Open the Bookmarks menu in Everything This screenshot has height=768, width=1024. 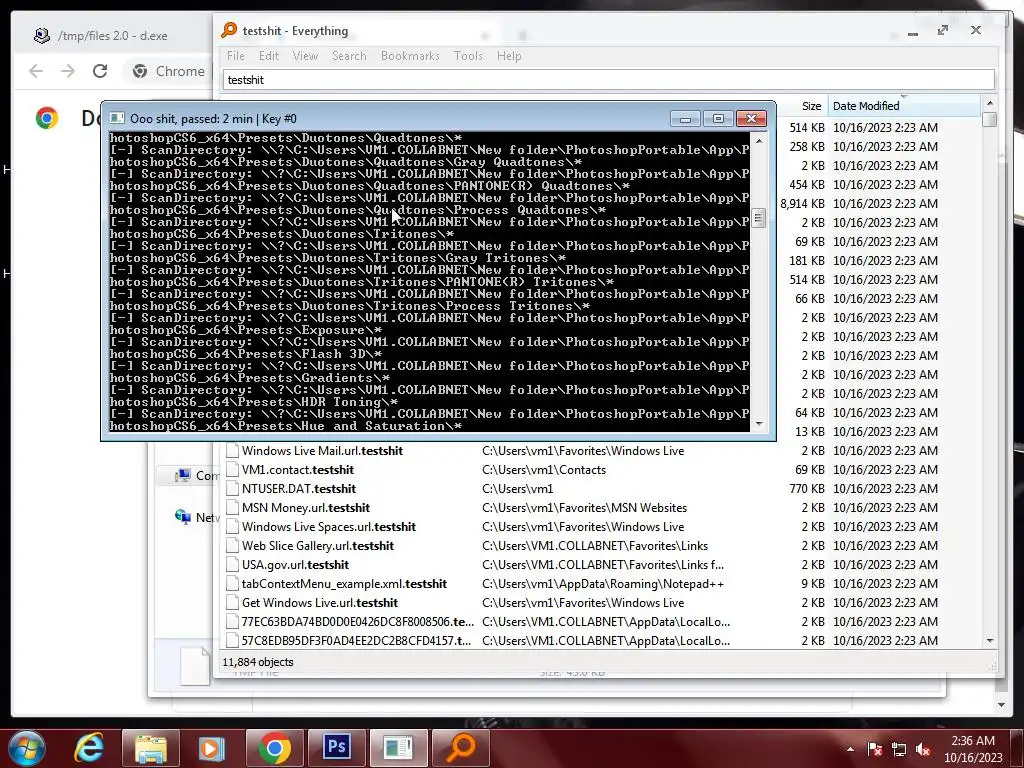(409, 56)
